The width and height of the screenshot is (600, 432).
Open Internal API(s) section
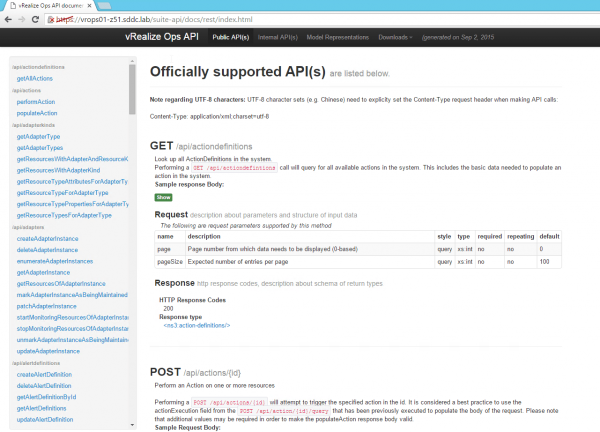278,37
